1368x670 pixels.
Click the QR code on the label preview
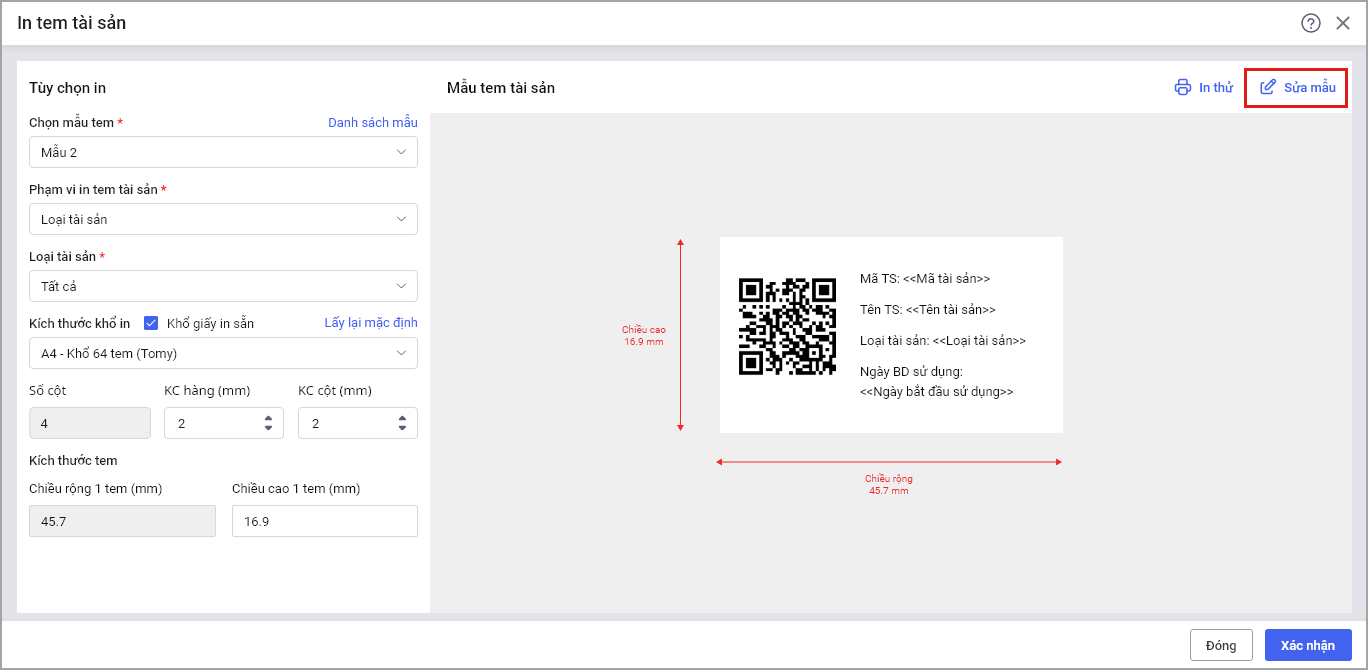pyautogui.click(x=787, y=327)
